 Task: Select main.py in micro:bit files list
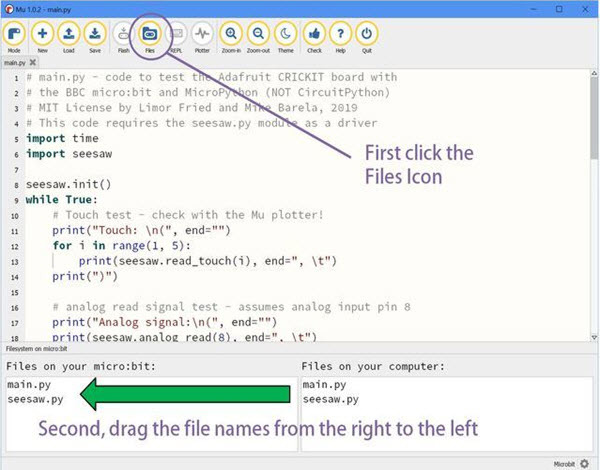(28, 385)
